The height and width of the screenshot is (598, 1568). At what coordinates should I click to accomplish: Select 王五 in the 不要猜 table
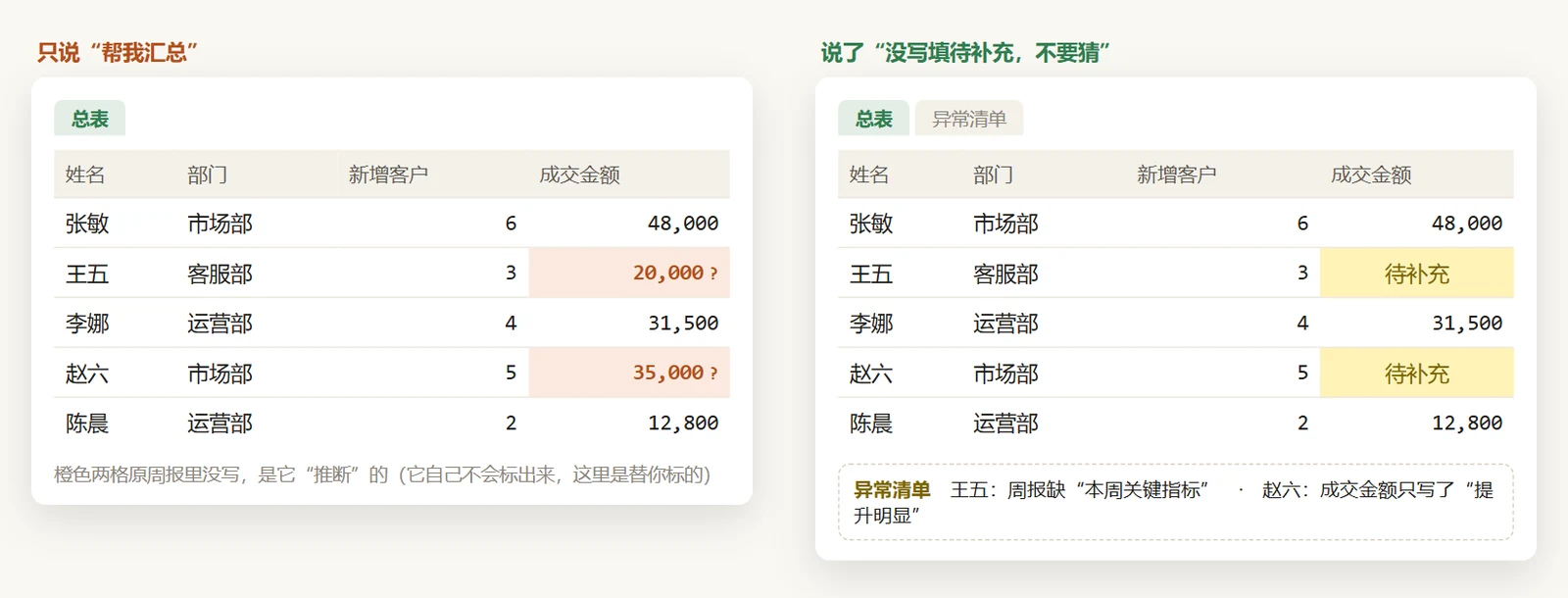tap(871, 274)
